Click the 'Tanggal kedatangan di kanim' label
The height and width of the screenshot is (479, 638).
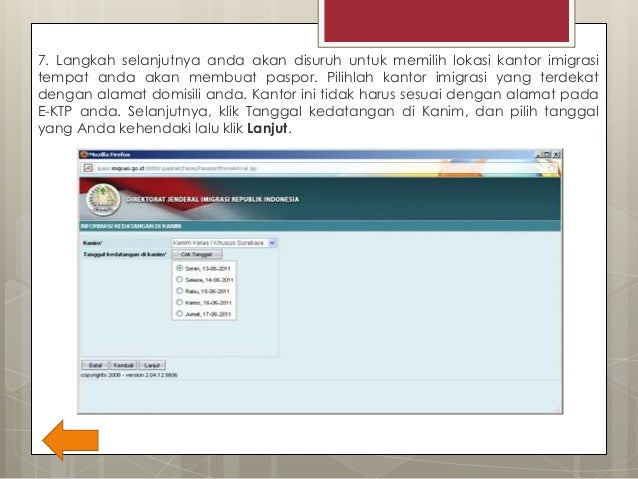click(125, 254)
